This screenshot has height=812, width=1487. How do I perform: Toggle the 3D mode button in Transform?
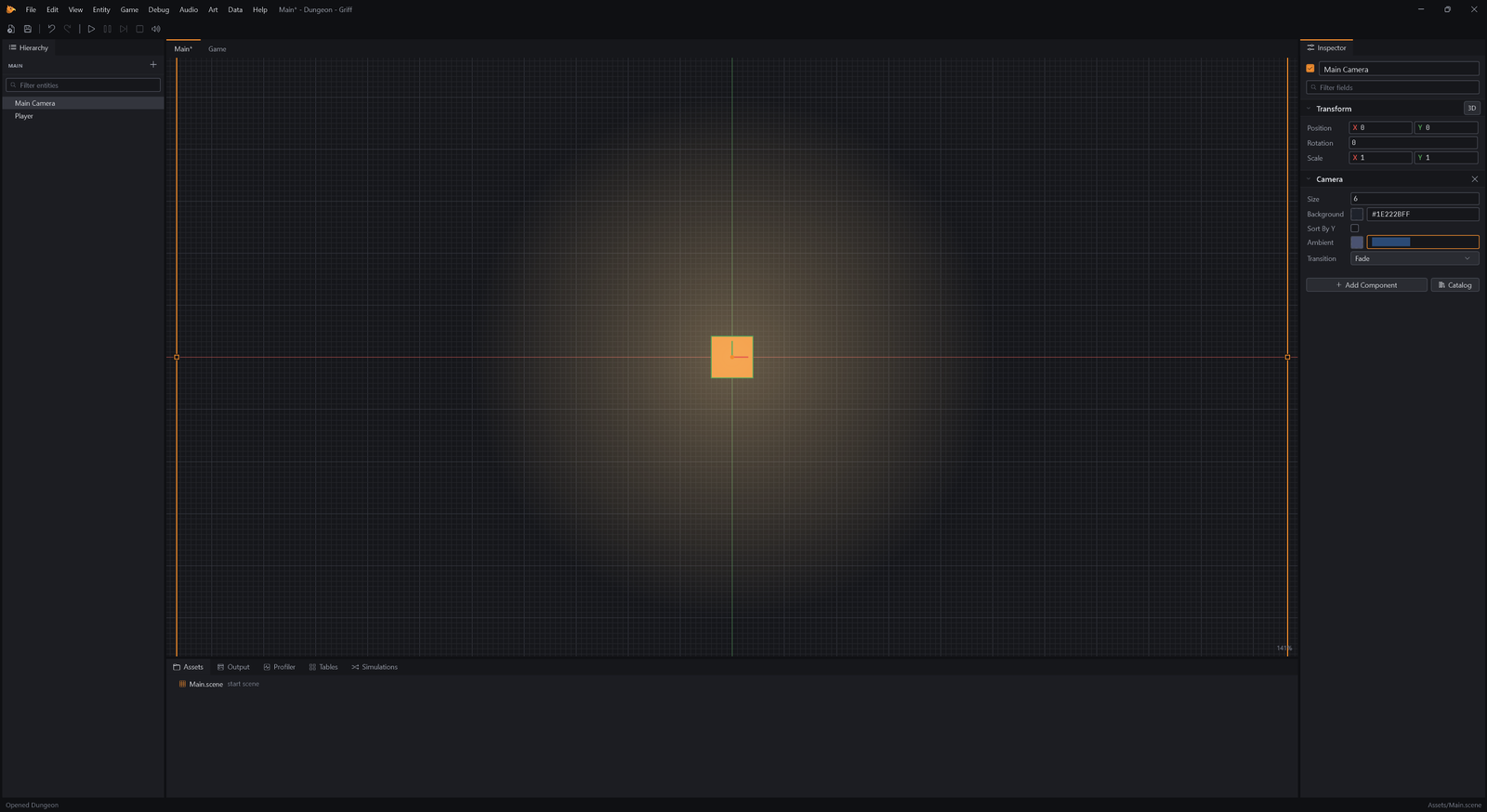(x=1471, y=109)
